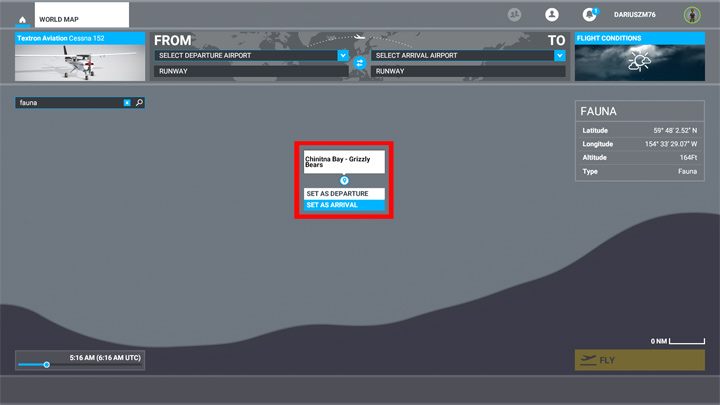720x405 pixels.
Task: Select the Textron Aviation Cessna 152 aircraft tile
Action: point(78,58)
